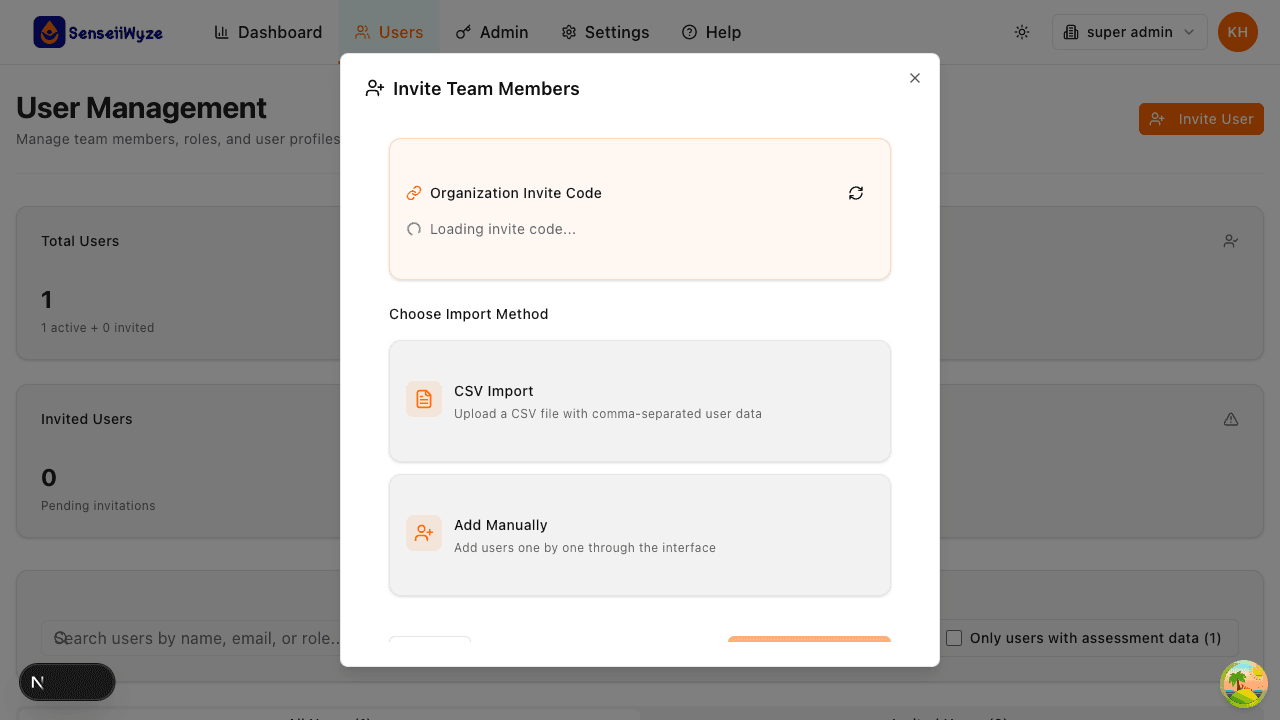Select the CSV Import file icon

pyautogui.click(x=423, y=398)
